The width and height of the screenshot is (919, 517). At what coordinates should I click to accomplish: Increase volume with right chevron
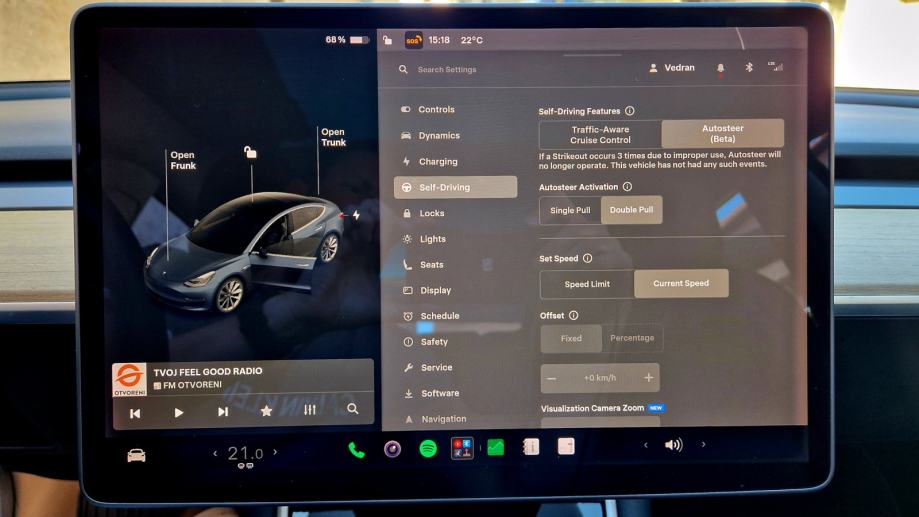tap(703, 444)
